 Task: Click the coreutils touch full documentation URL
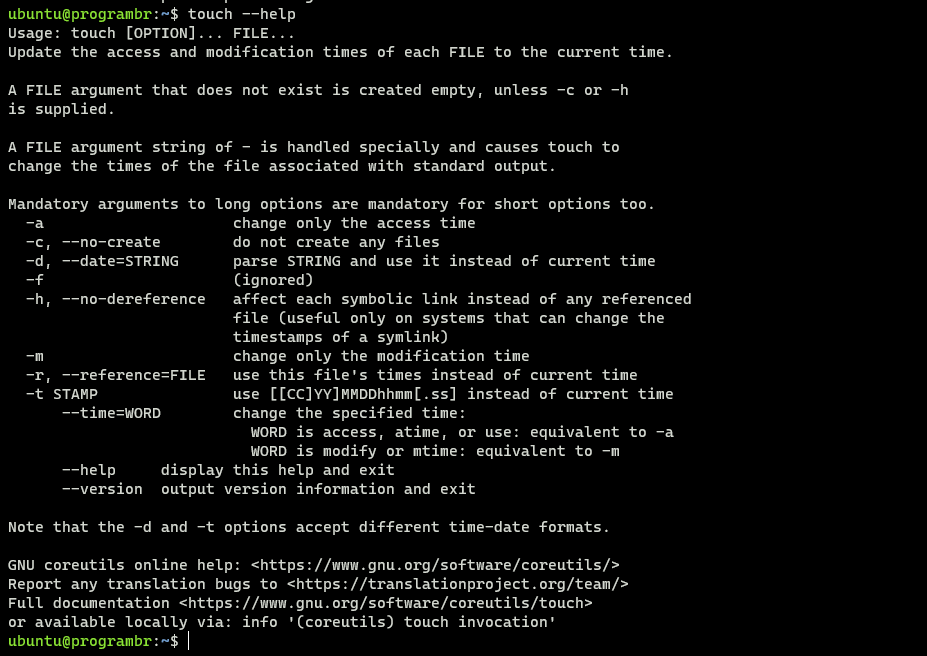click(385, 603)
